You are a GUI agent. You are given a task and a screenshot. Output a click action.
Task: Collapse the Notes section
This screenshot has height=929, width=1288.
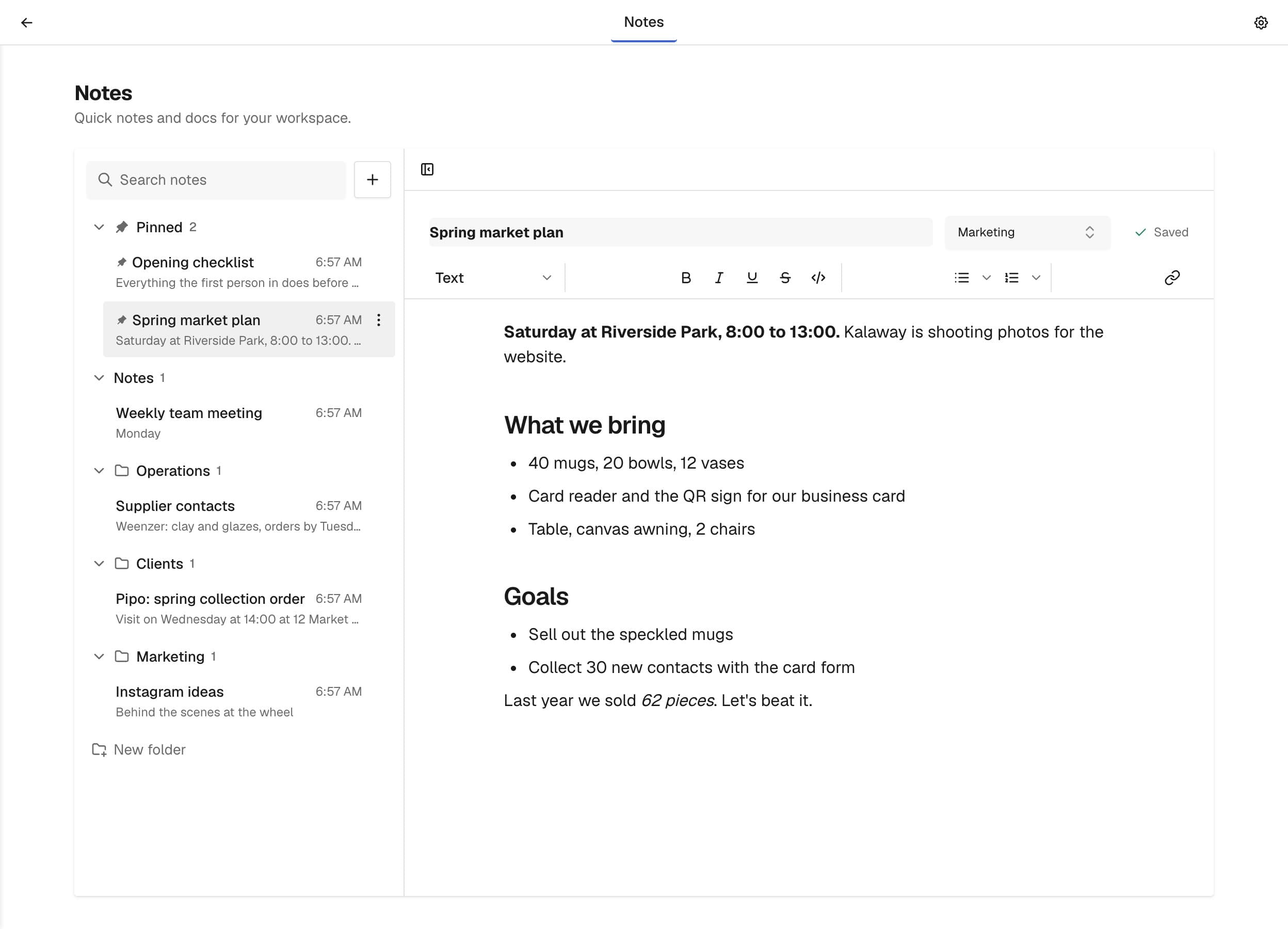click(99, 378)
